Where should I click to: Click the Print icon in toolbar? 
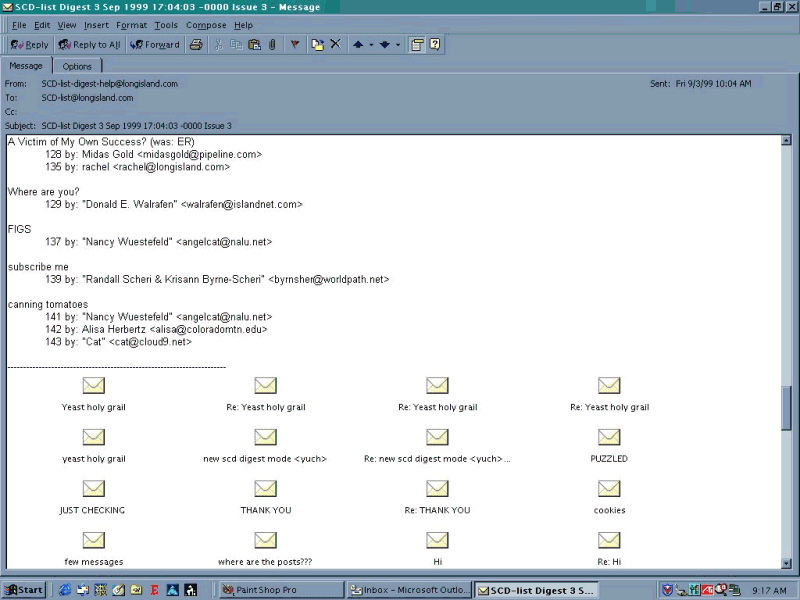point(197,44)
